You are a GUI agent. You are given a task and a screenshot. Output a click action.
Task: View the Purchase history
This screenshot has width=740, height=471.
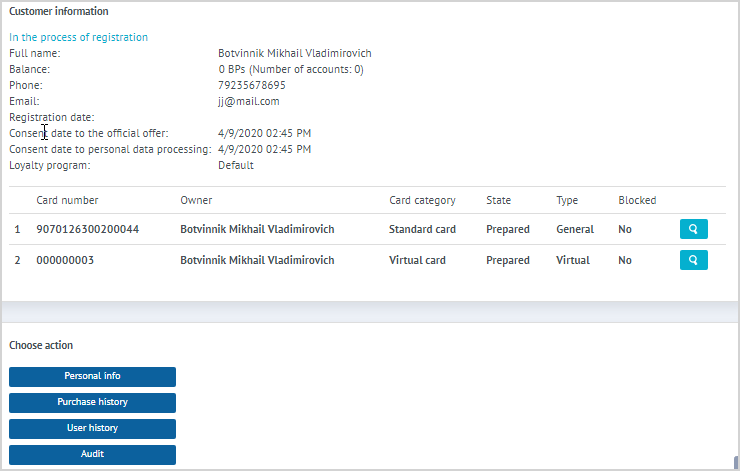pos(92,402)
